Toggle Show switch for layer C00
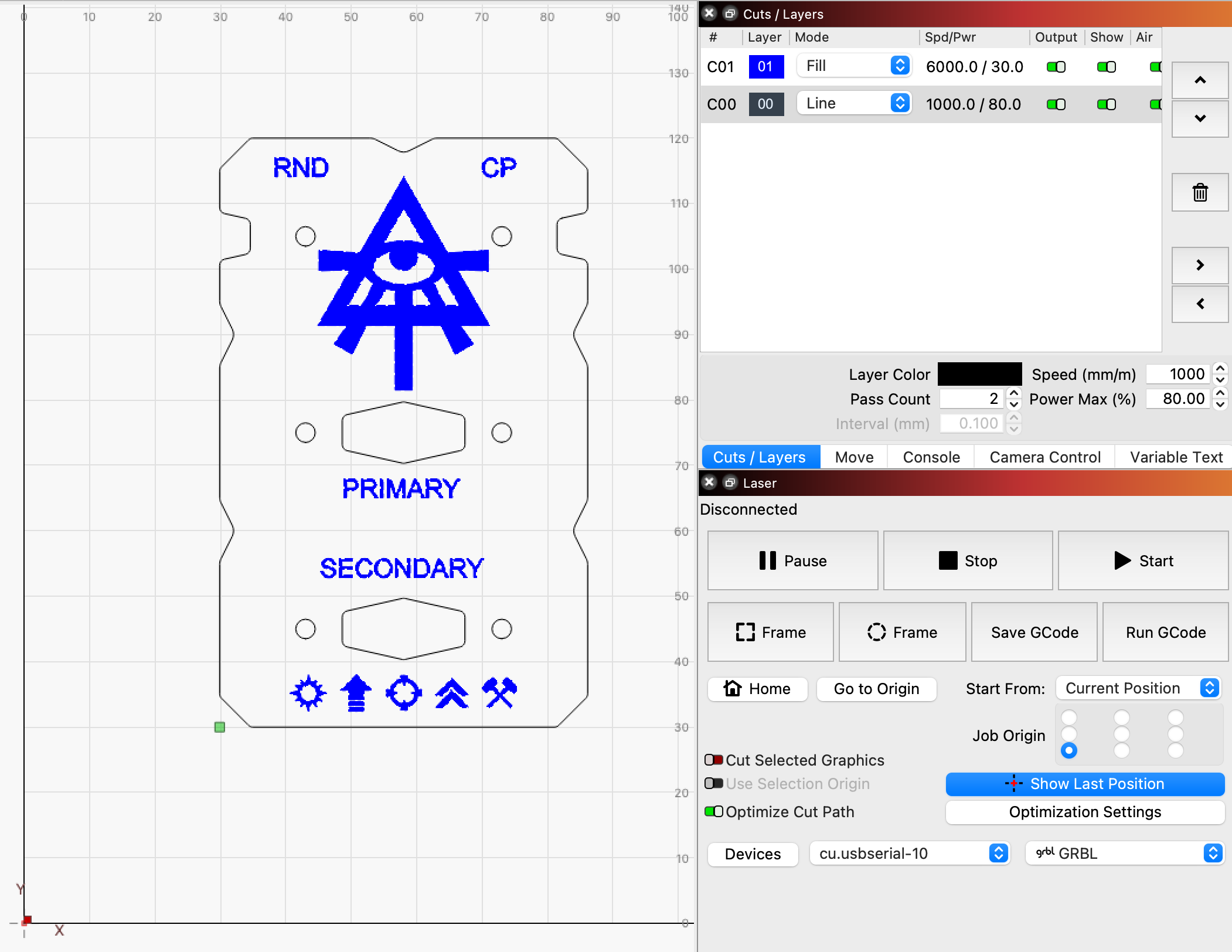 (x=1107, y=104)
